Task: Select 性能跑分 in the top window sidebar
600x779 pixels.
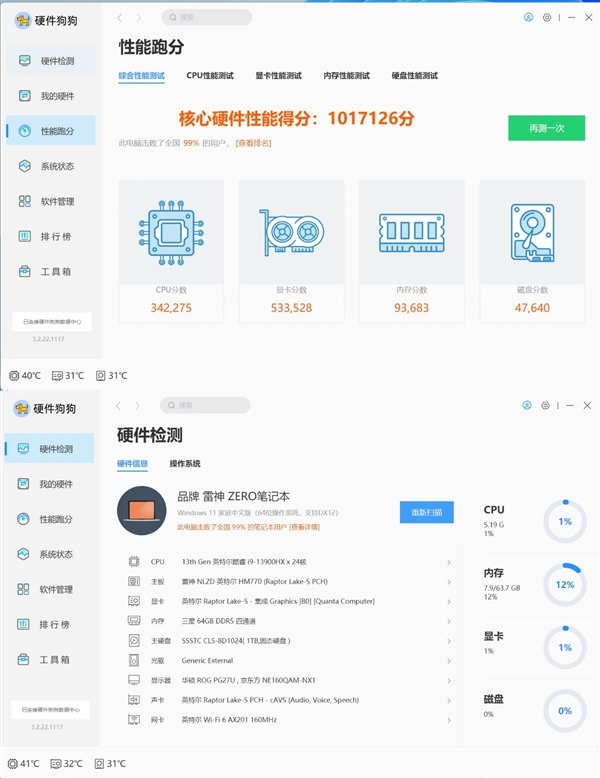Action: click(x=51, y=131)
